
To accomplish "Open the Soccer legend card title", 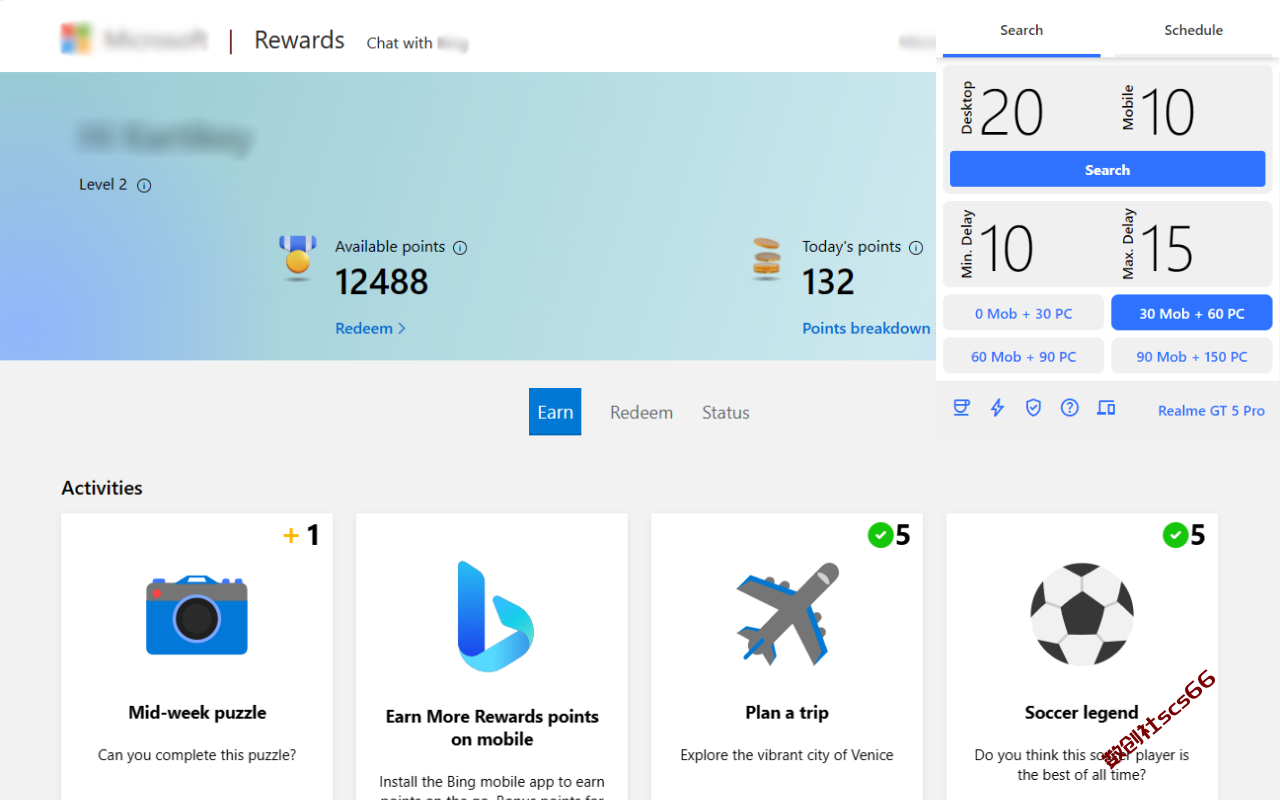I will click(1081, 713).
